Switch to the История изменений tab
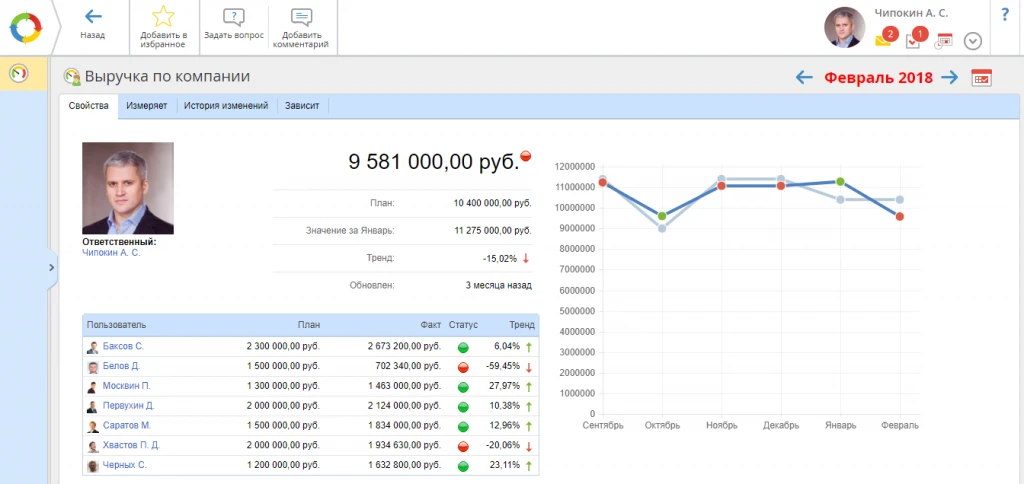 point(225,106)
